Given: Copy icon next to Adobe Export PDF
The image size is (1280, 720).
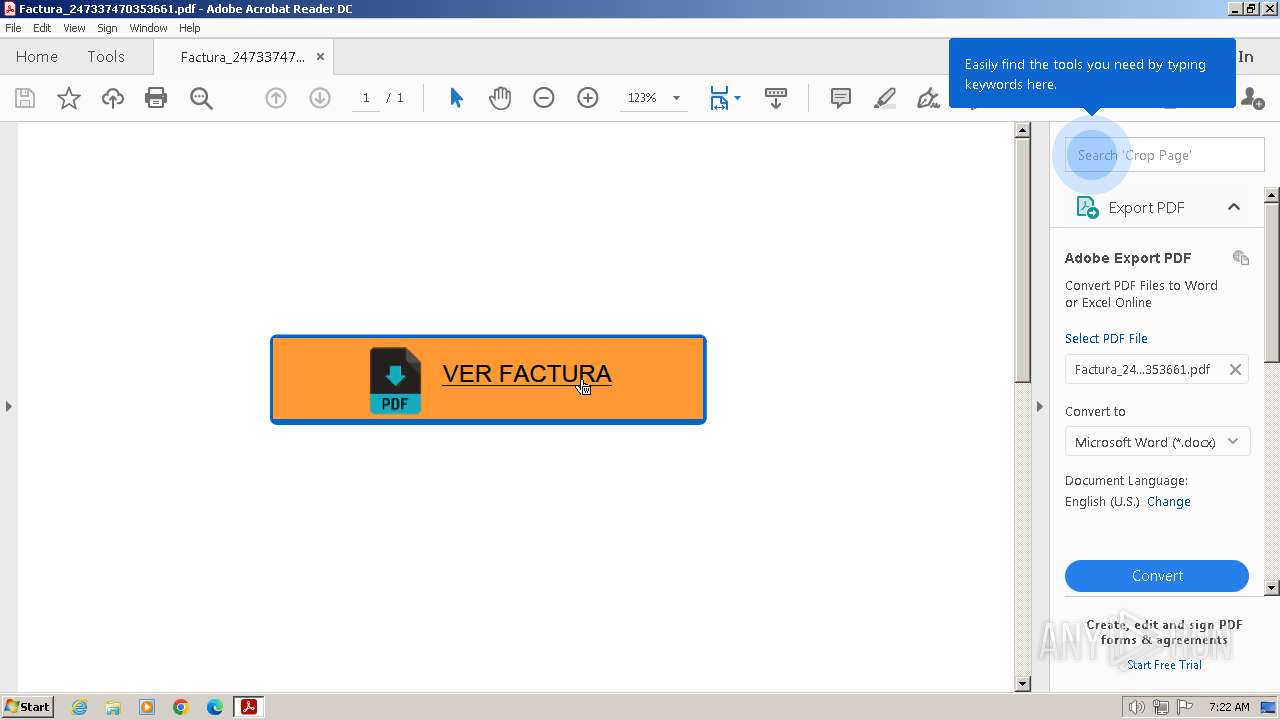Looking at the screenshot, I should point(1241,258).
